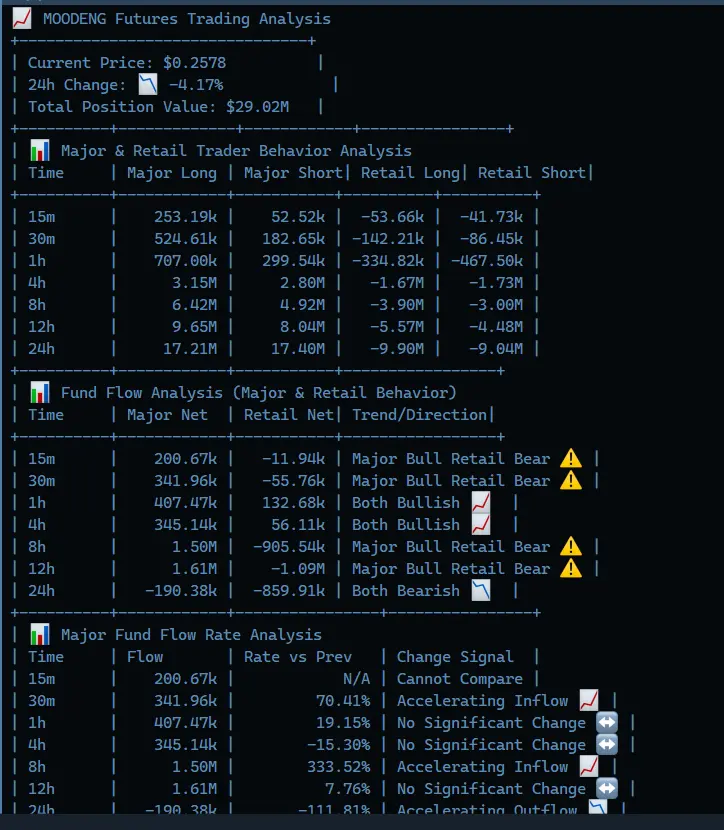
Task: Select the 333.52% rate value
Action: click(339, 766)
